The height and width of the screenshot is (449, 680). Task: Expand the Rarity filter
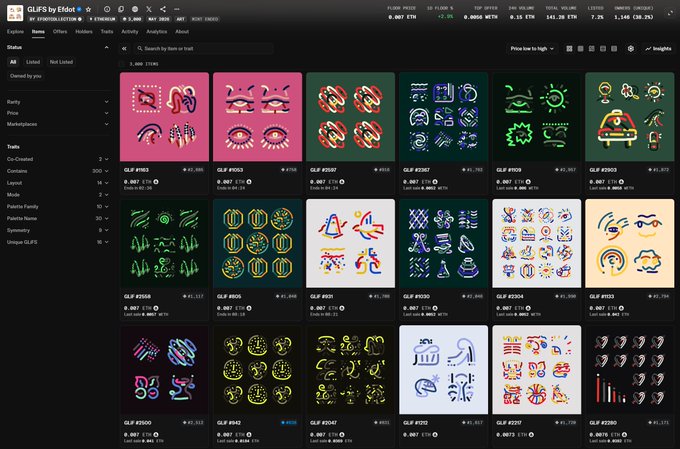57,102
